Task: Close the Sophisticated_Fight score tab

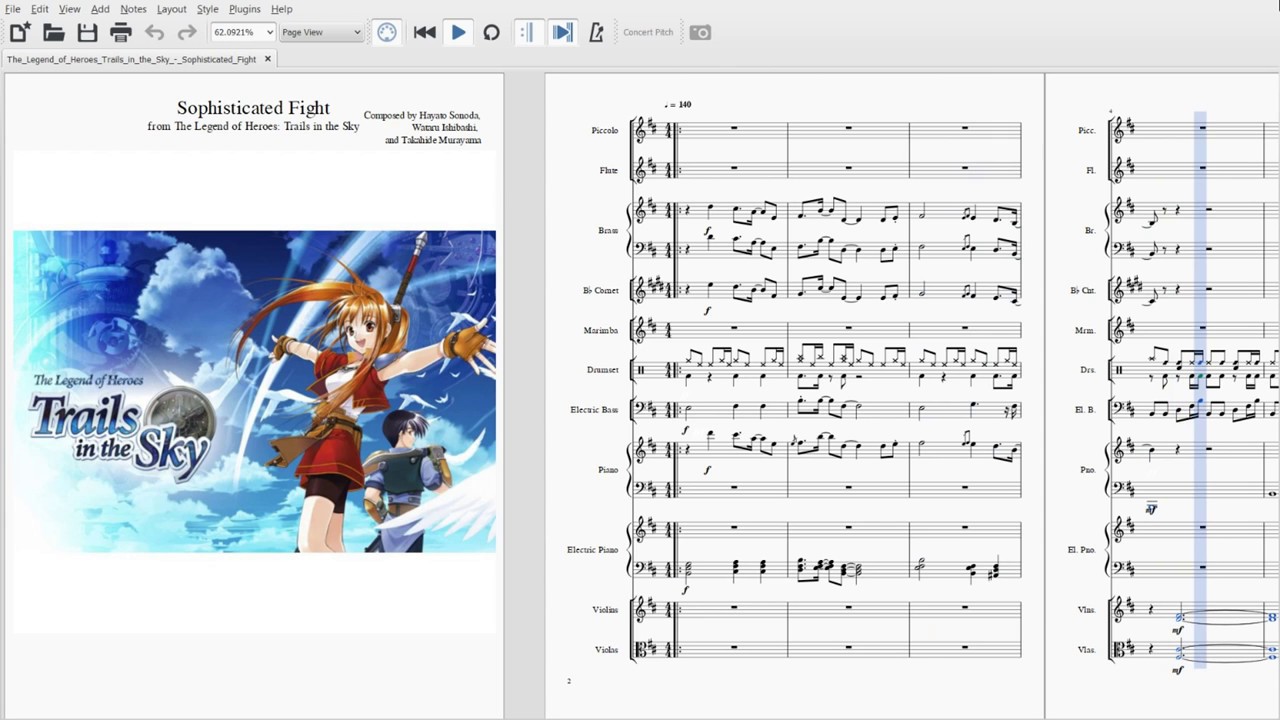Action: [x=267, y=59]
